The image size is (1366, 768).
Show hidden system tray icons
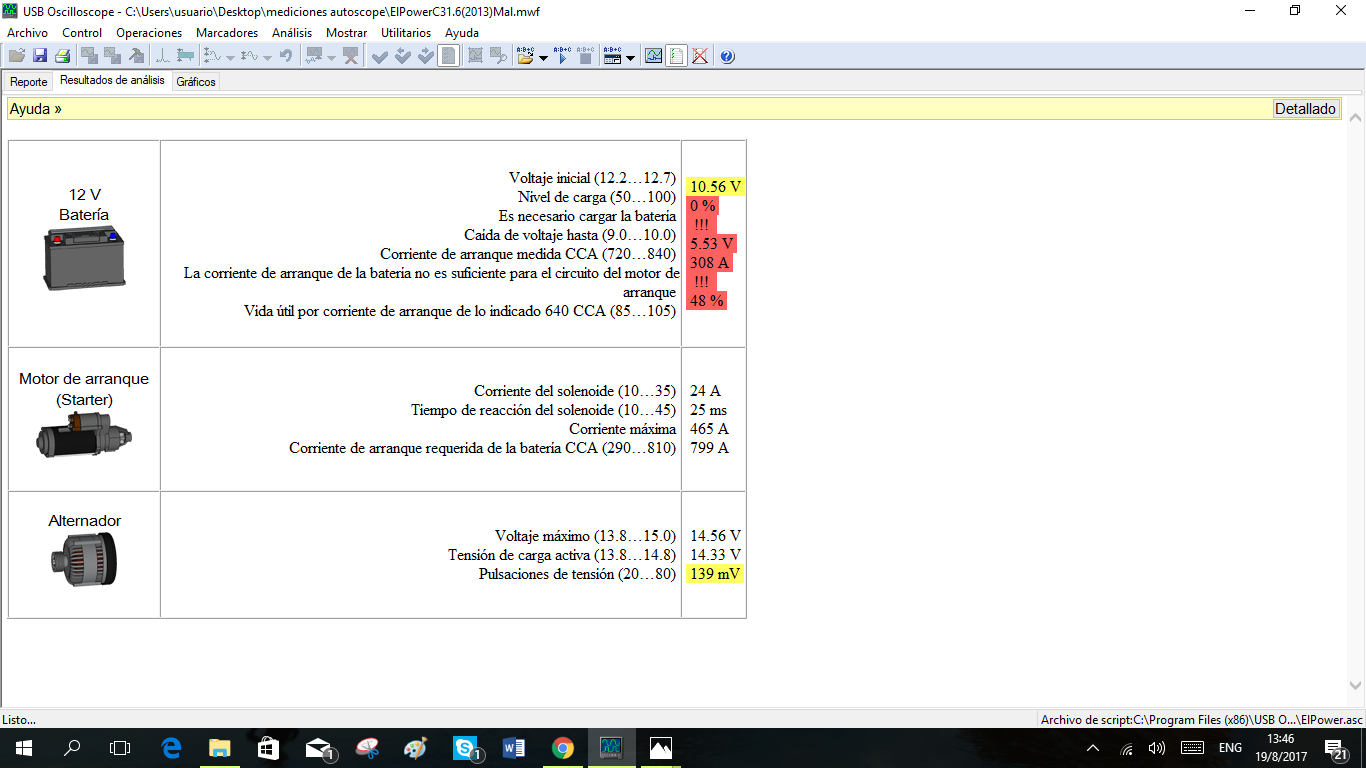point(1093,748)
